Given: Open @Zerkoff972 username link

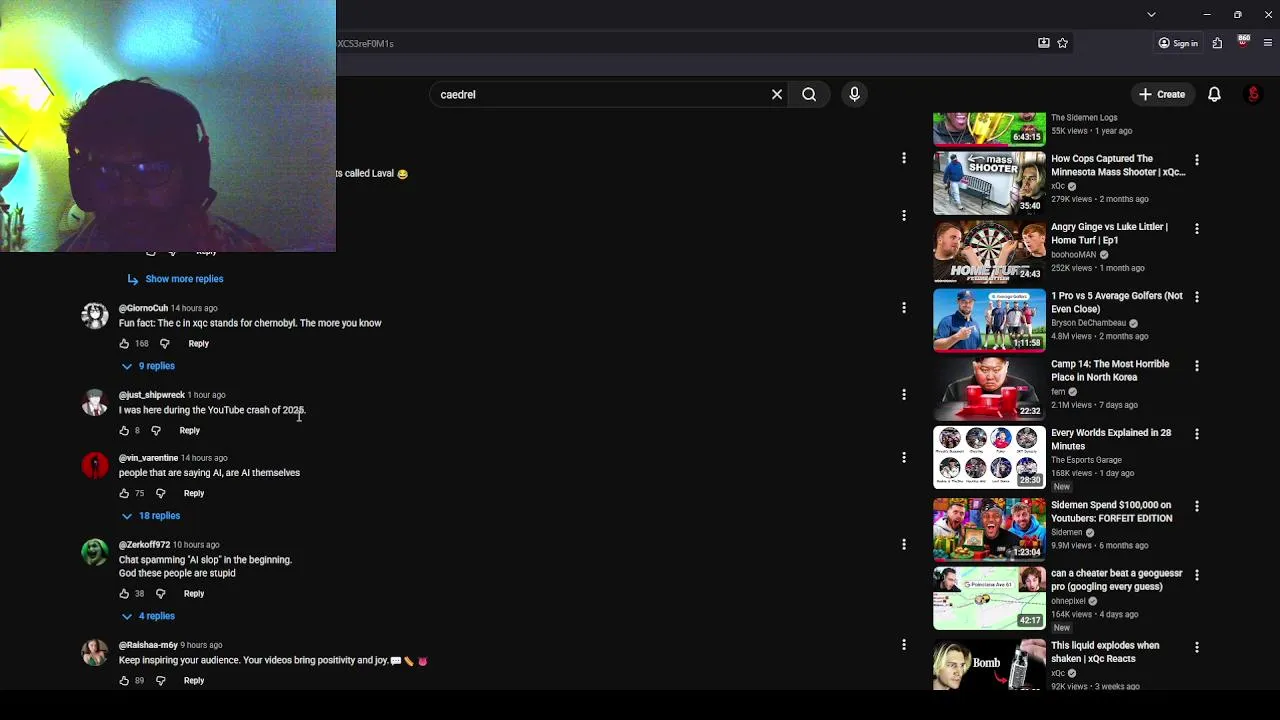Looking at the screenshot, I should point(144,545).
